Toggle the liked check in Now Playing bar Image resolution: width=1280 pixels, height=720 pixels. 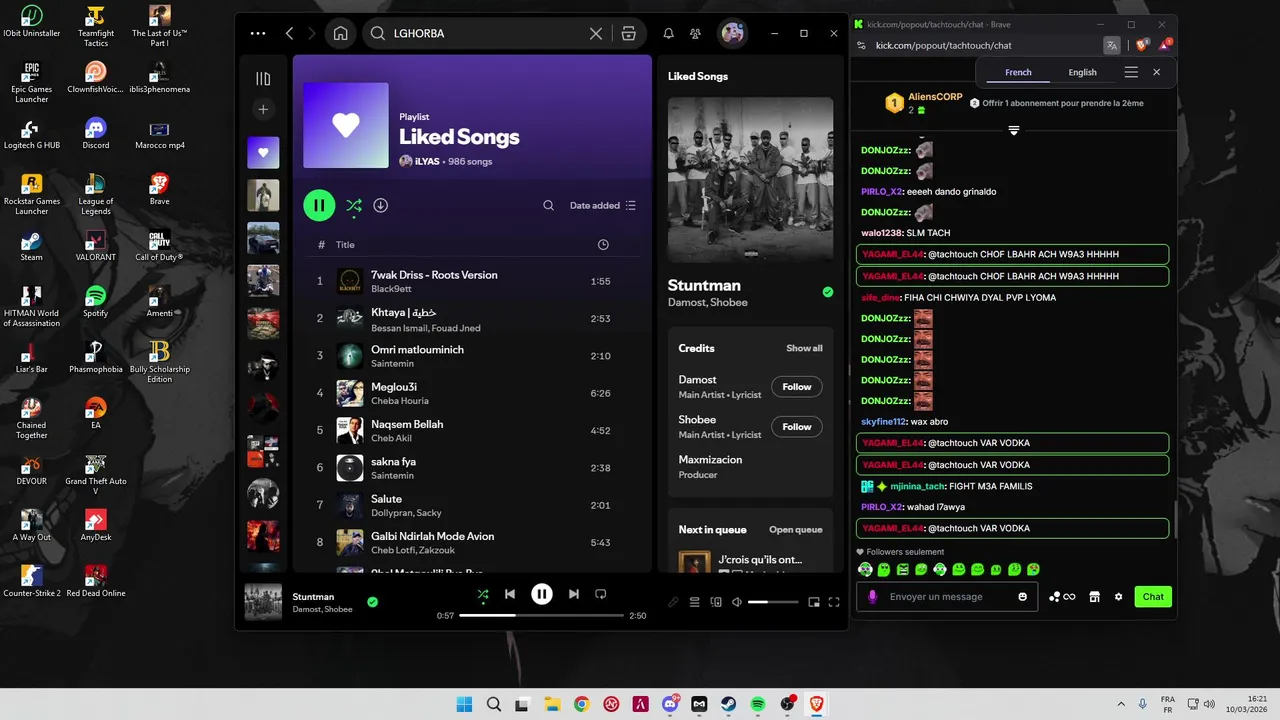[x=372, y=602]
